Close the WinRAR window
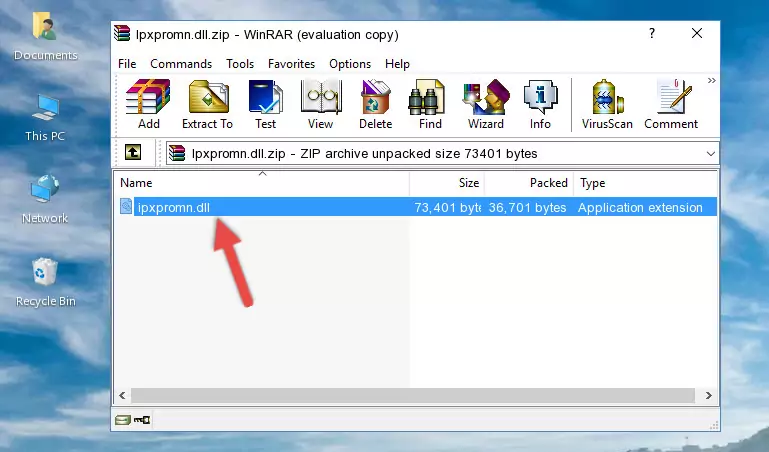769x452 pixels. pos(697,33)
